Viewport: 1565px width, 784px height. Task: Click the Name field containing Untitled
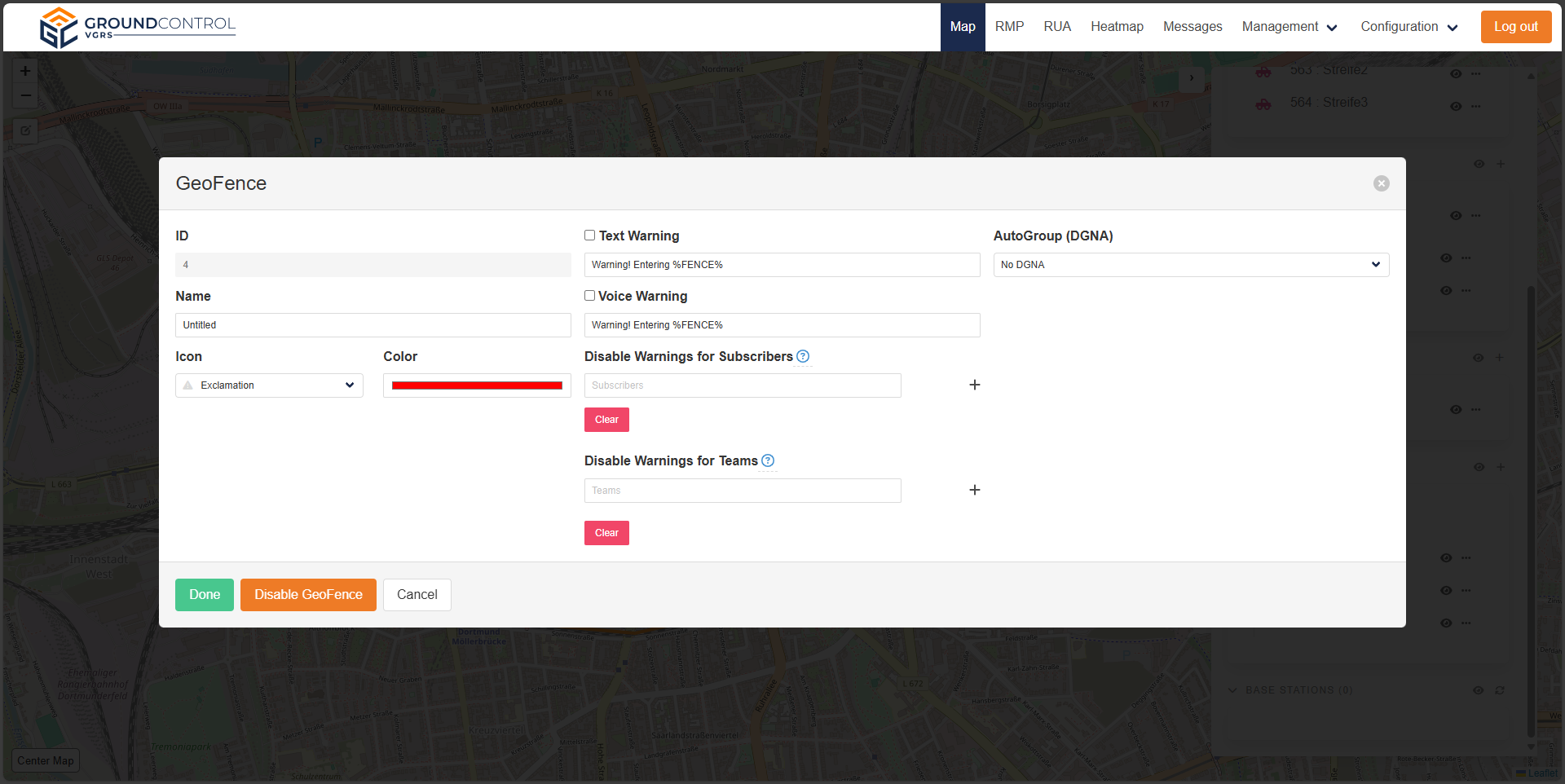[373, 325]
